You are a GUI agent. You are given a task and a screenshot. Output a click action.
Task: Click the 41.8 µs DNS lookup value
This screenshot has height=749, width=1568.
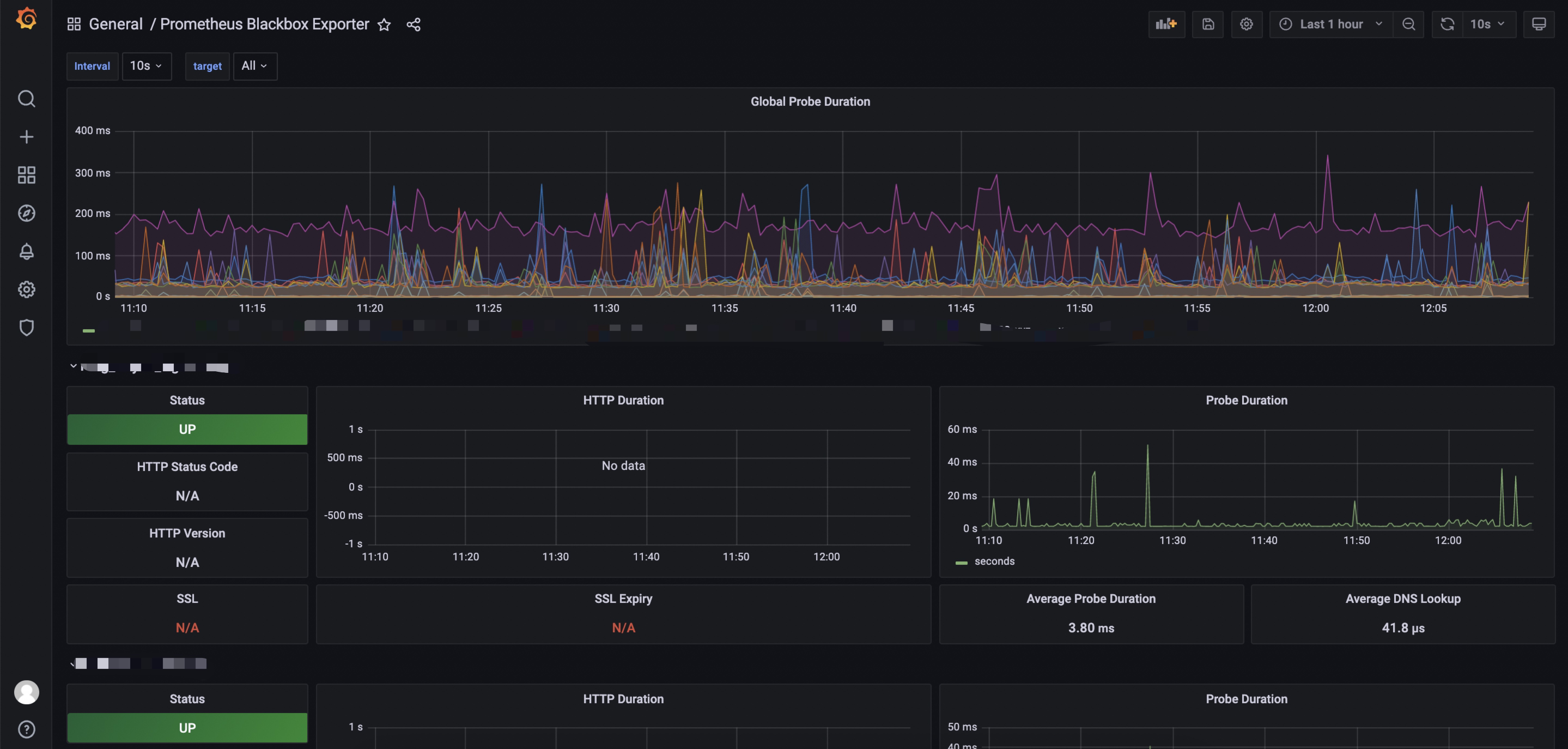[x=1402, y=628]
